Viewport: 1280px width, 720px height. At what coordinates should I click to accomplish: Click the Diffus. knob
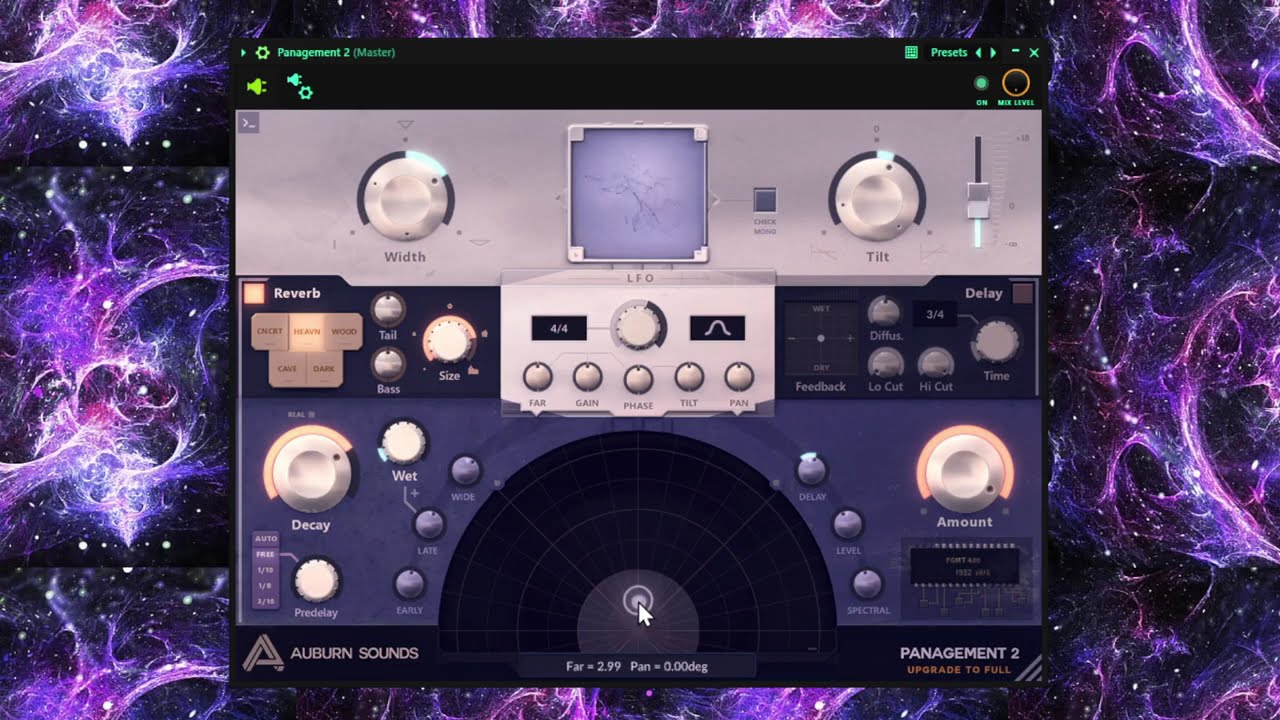pos(884,311)
